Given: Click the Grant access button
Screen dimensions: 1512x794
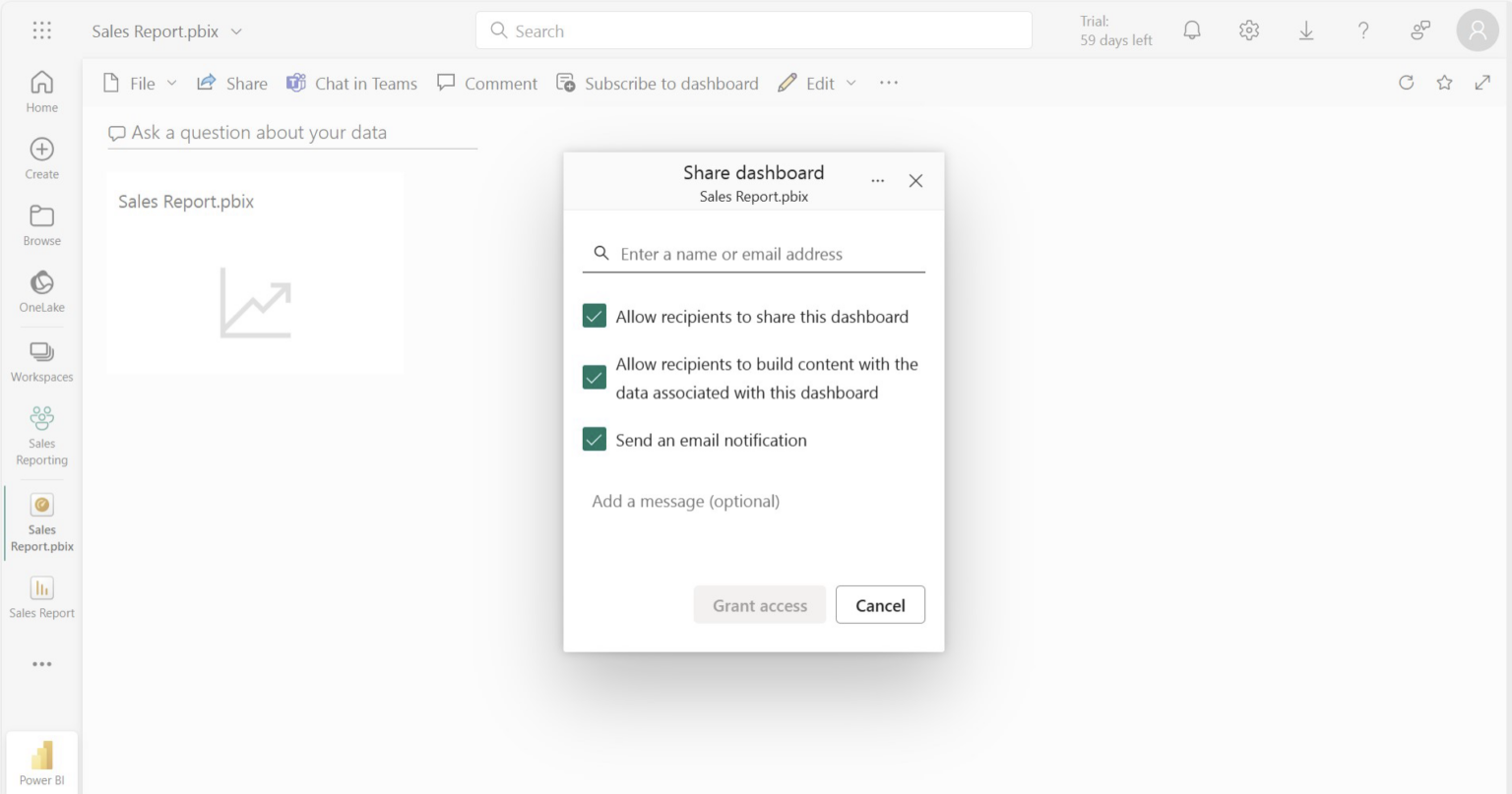Looking at the screenshot, I should (x=759, y=604).
